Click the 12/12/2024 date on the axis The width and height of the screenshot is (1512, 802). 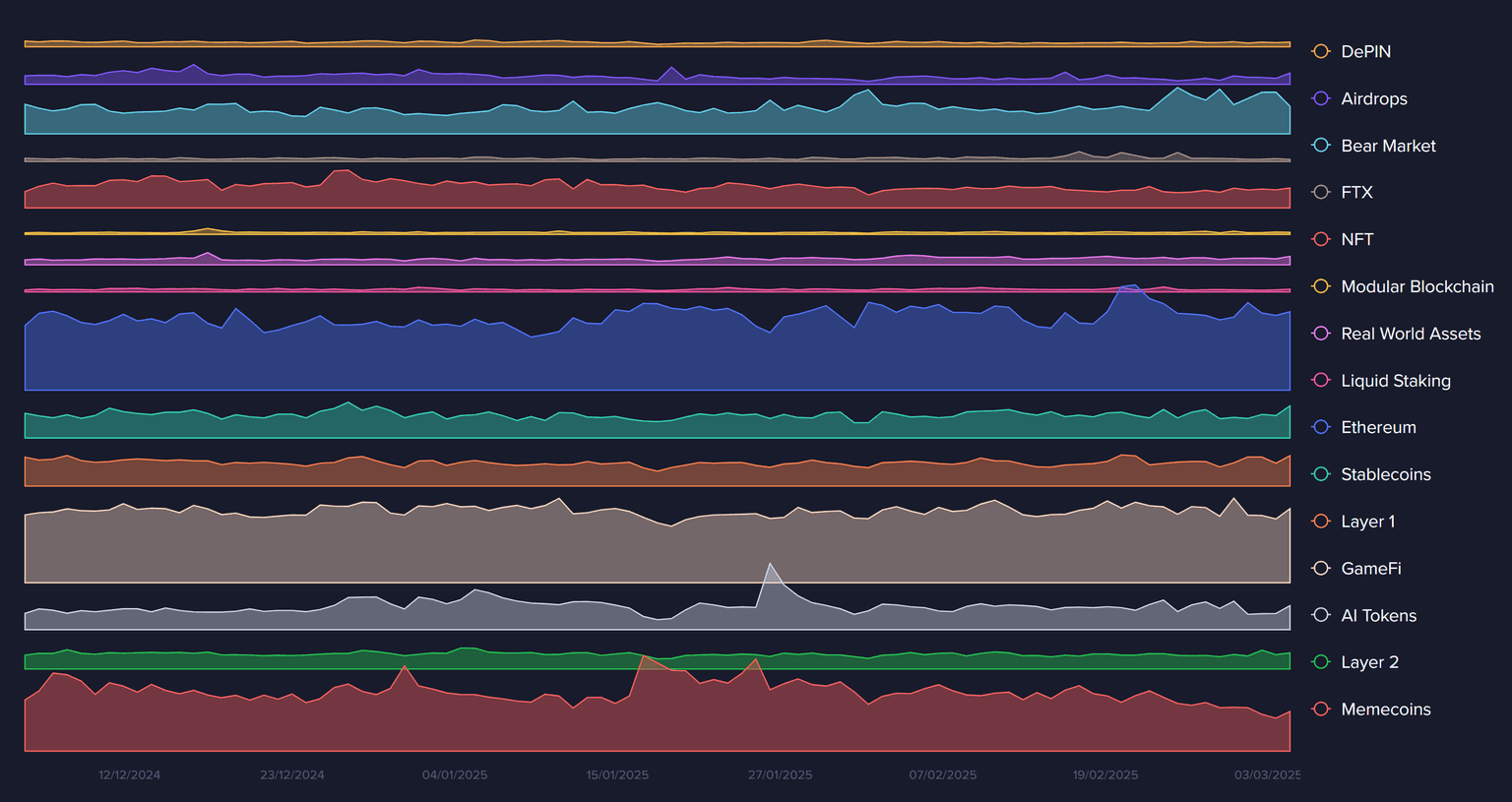[129, 775]
